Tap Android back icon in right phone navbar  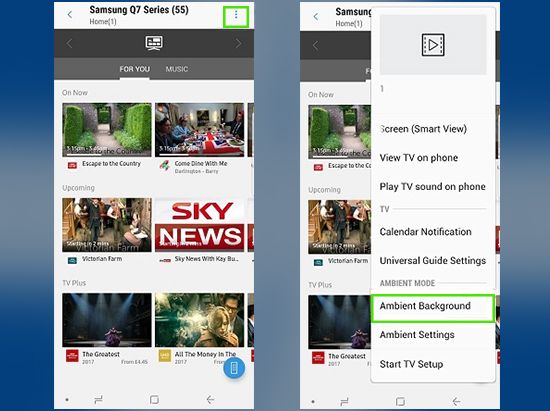[456, 401]
